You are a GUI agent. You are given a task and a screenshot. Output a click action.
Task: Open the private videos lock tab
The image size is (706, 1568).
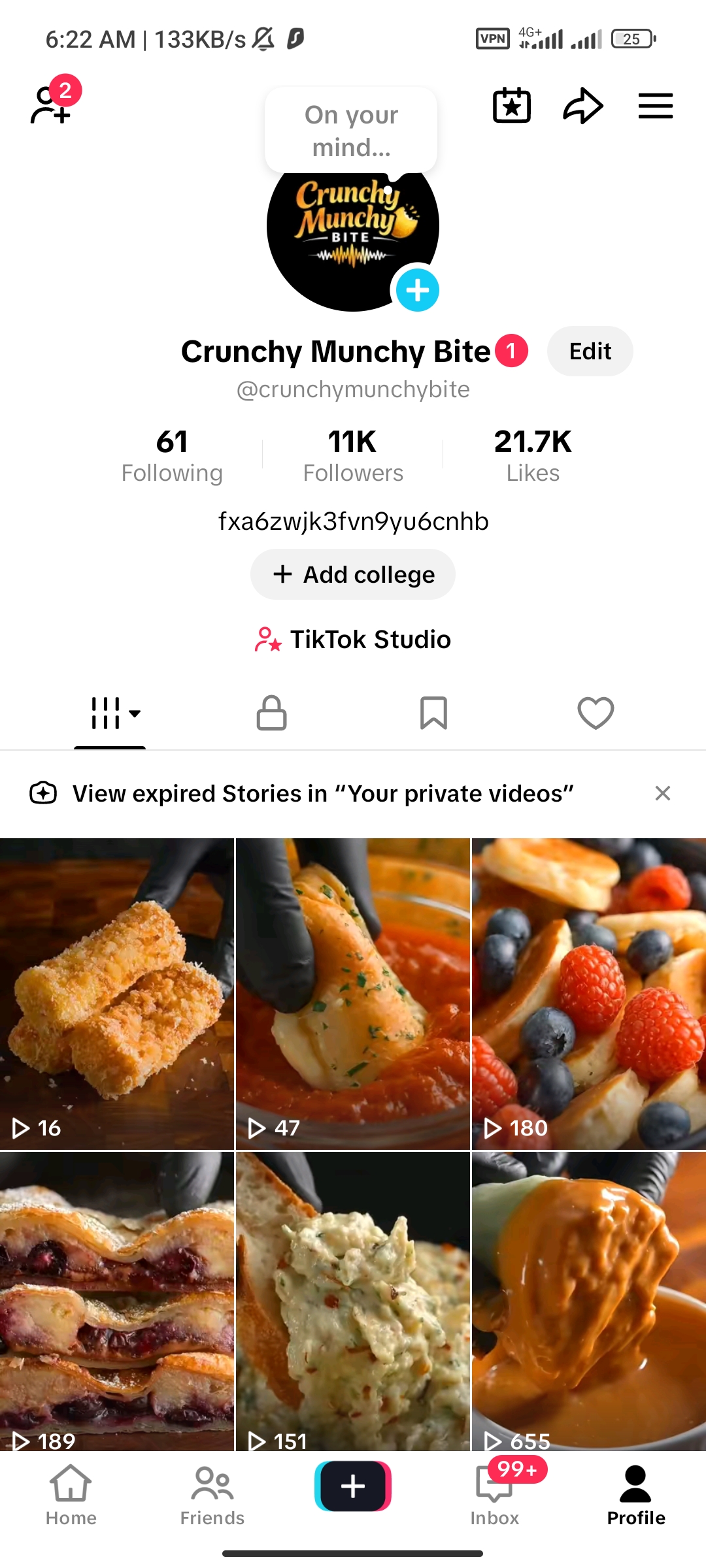271,713
